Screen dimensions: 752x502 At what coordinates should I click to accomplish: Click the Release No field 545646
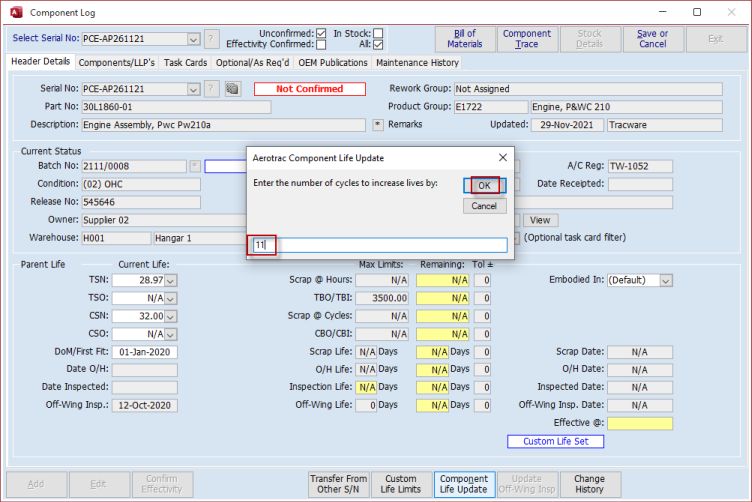tap(141, 202)
